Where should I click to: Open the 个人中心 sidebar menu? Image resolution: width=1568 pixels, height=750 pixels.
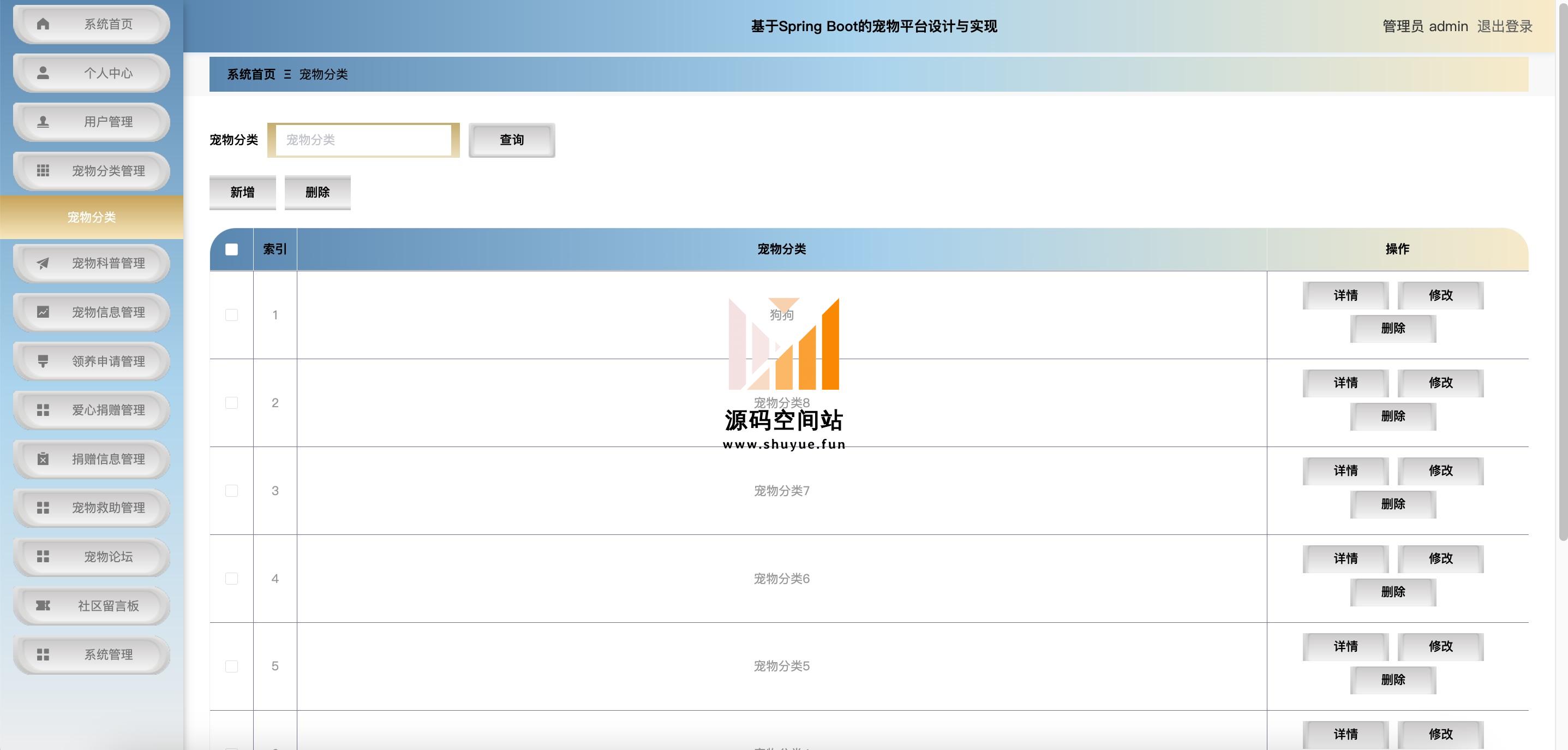[x=91, y=73]
